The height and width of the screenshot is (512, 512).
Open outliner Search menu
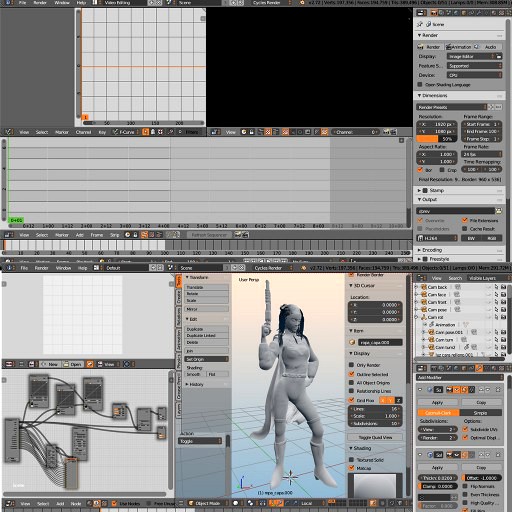click(455, 278)
